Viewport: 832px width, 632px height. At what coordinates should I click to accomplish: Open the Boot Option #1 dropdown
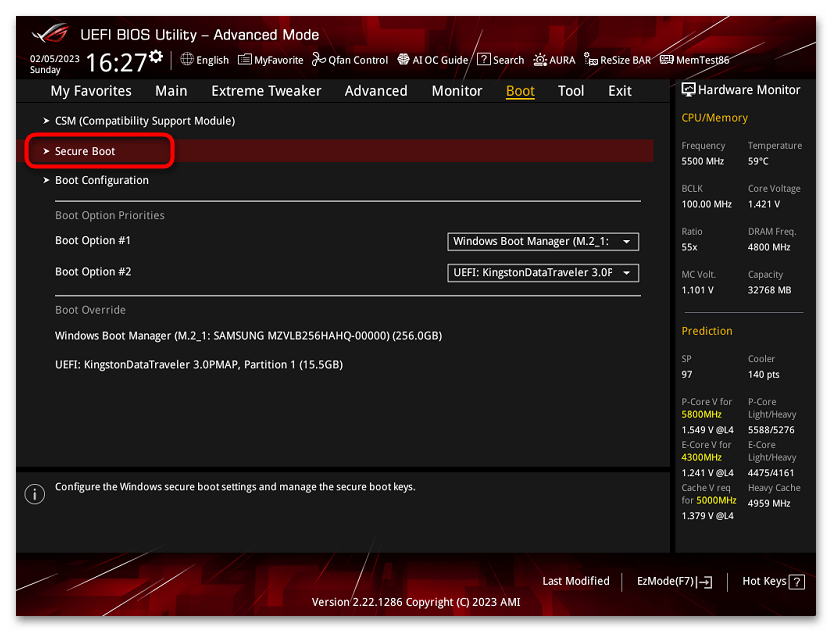coord(543,241)
